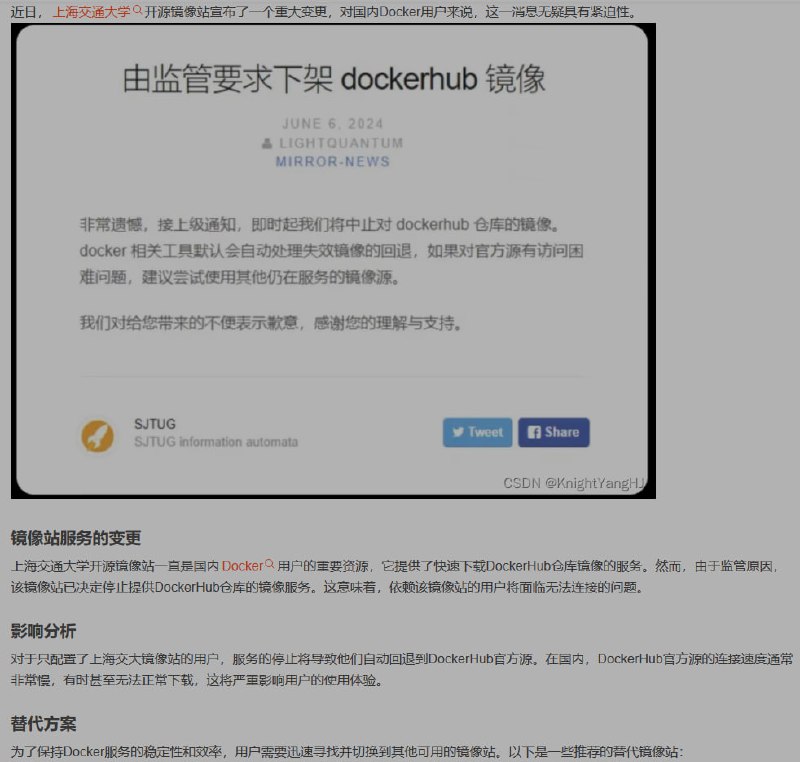Click the search icon after 上海交通大学

138,12
